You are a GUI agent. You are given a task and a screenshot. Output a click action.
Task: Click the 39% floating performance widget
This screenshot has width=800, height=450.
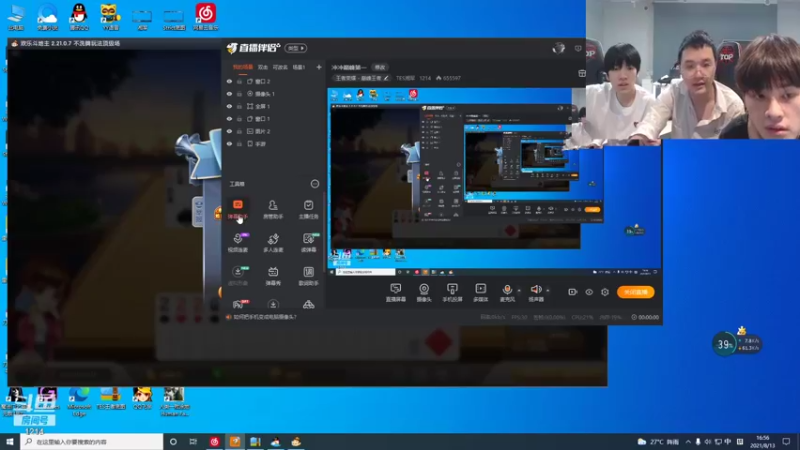click(737, 344)
